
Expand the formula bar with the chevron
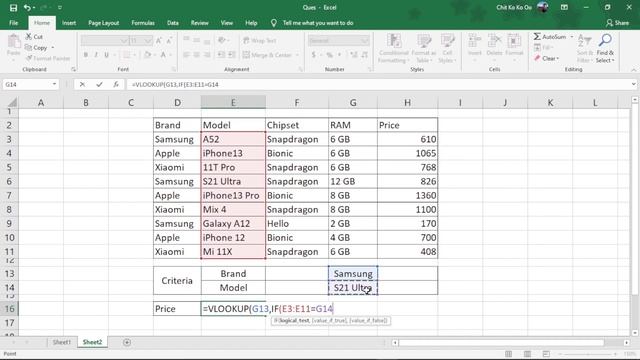pyautogui.click(x=633, y=84)
